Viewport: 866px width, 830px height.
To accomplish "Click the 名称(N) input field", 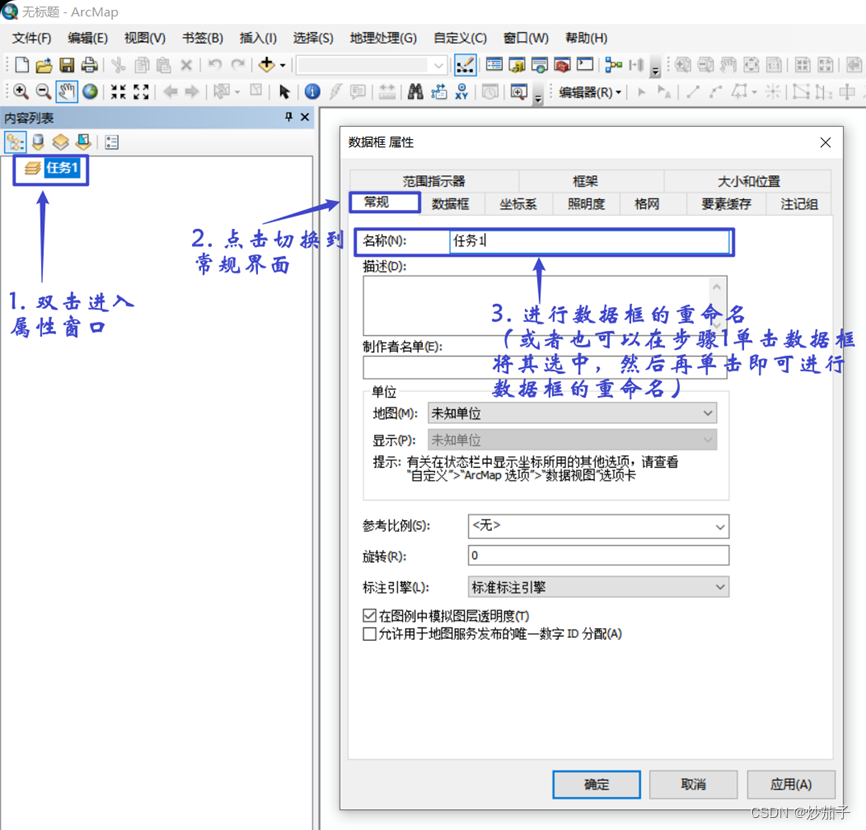I will [589, 241].
